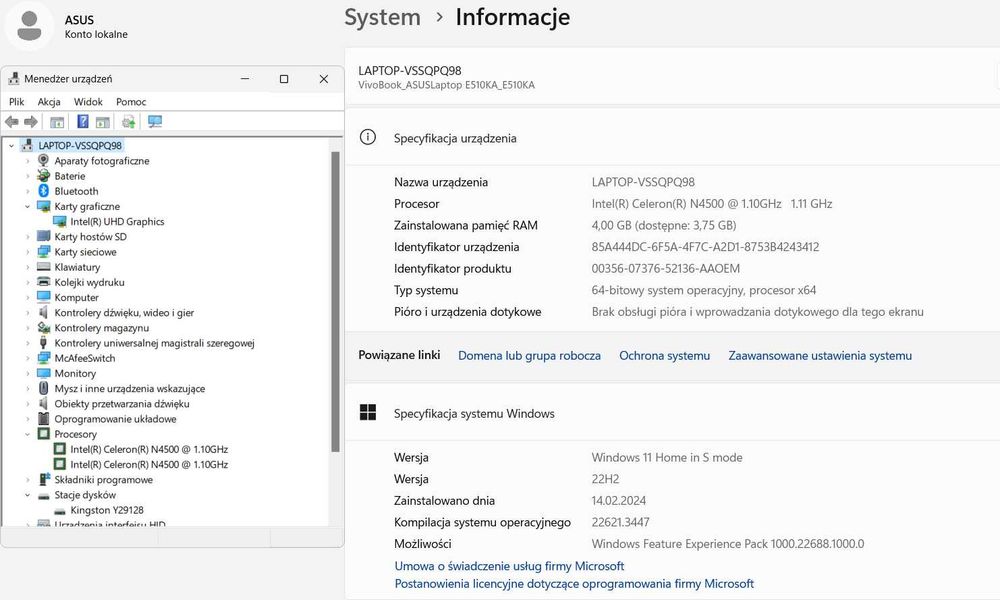Expand the Bluetooth node arrow
The height and width of the screenshot is (600, 1000).
click(x=27, y=191)
